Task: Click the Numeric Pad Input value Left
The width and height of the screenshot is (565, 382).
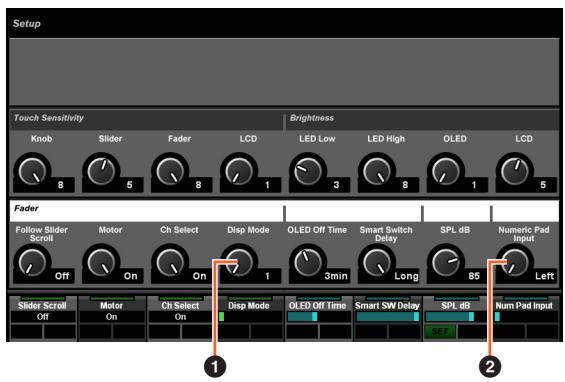Action: (544, 276)
